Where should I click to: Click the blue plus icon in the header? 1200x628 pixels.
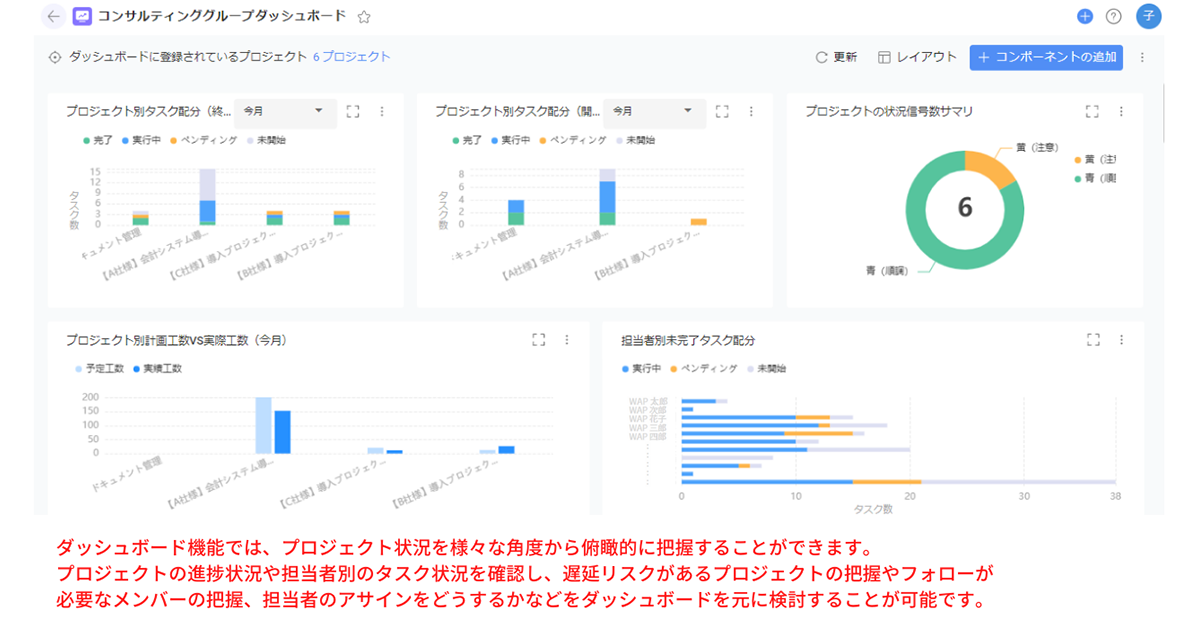click(x=1084, y=16)
